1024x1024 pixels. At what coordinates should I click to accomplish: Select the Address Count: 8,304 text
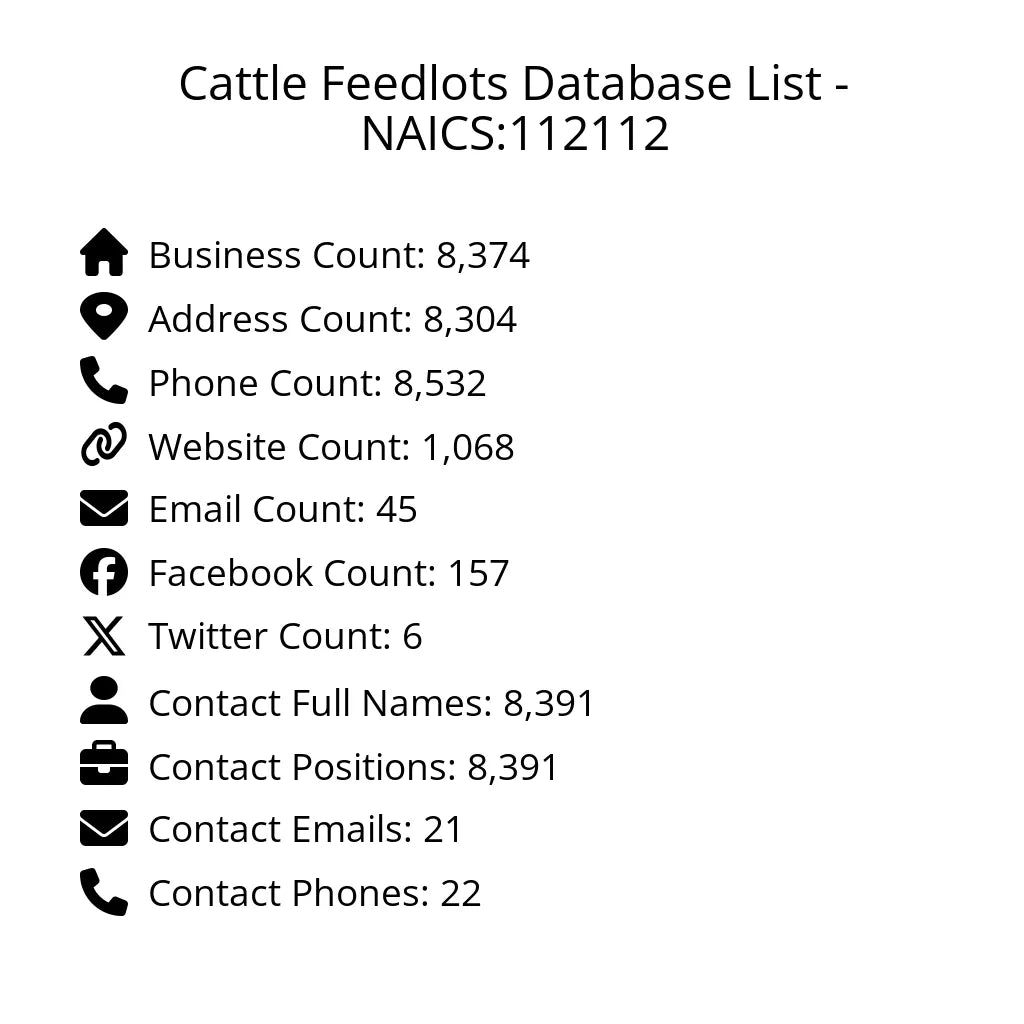[x=333, y=320]
